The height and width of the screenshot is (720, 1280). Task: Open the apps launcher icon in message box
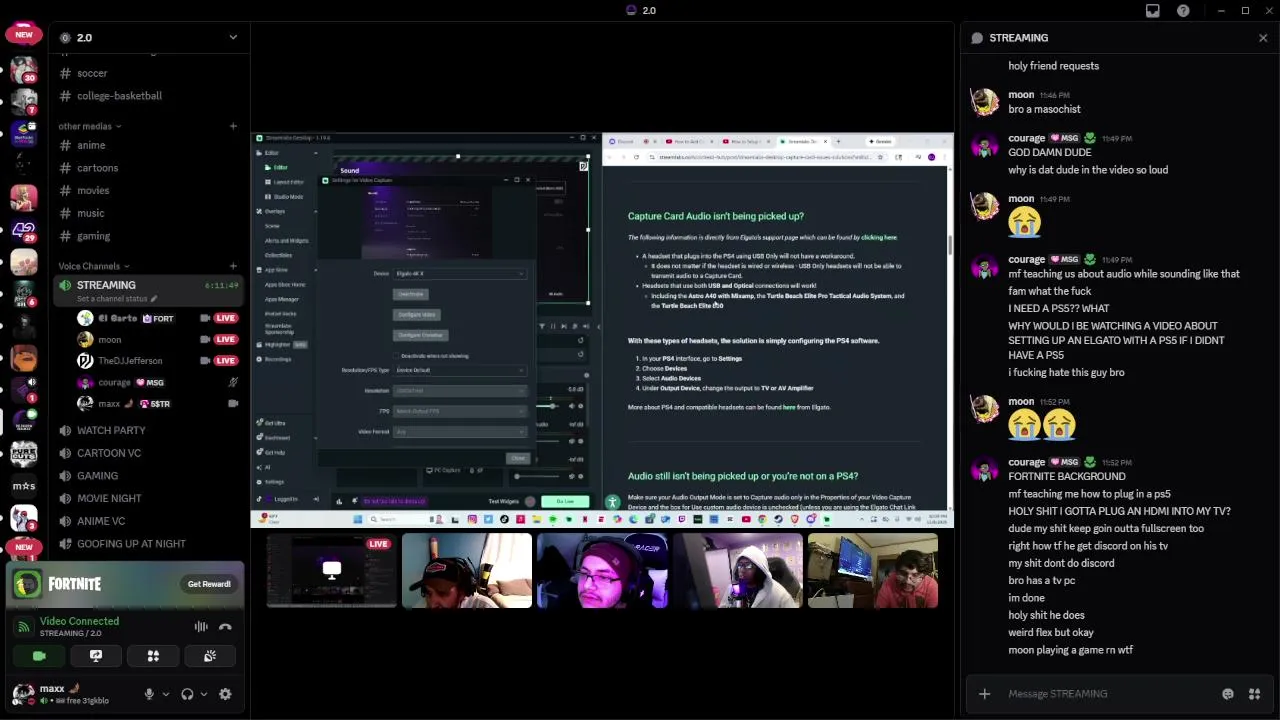(1254, 694)
